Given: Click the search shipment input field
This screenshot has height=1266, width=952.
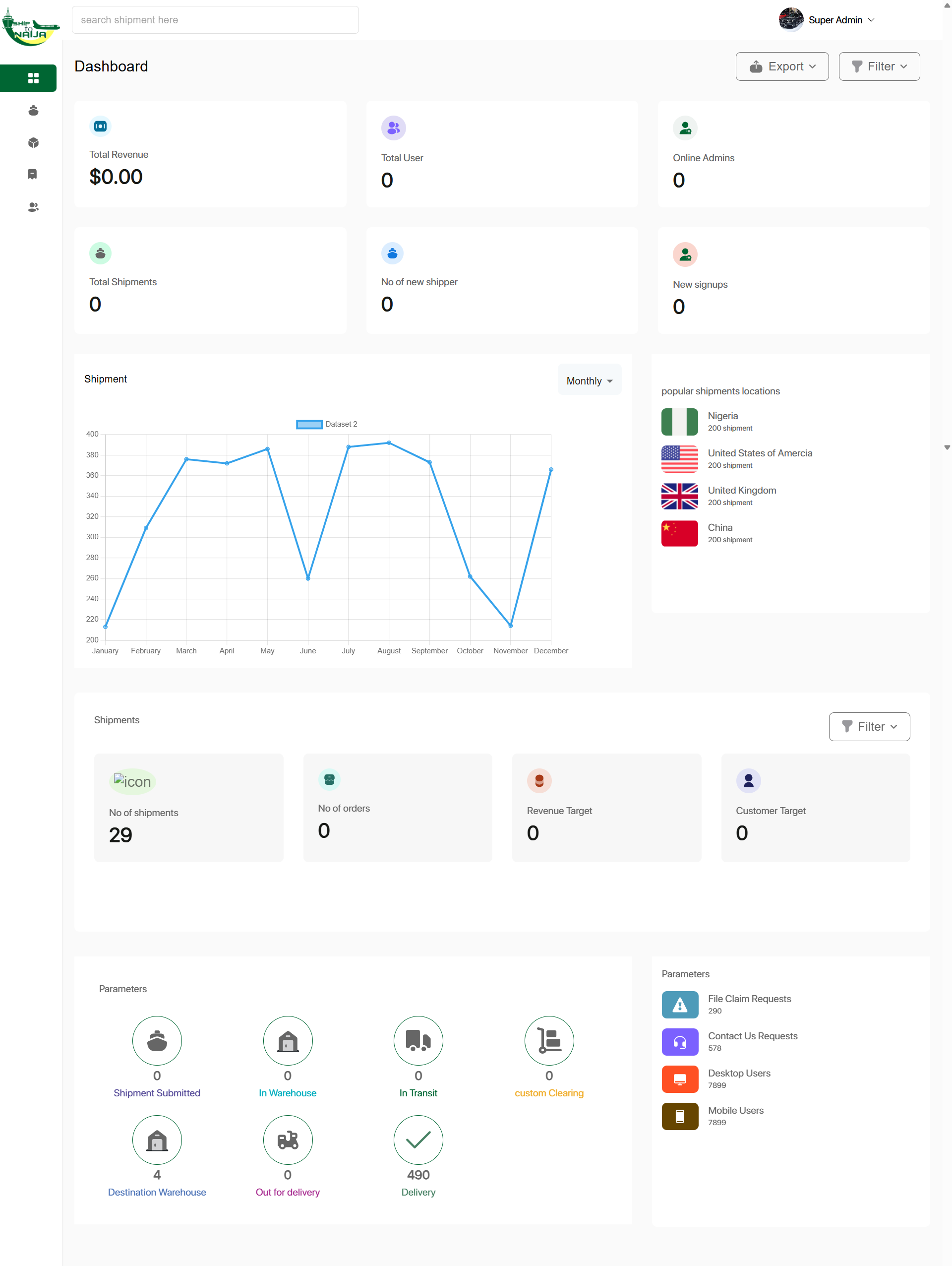Looking at the screenshot, I should 215,20.
